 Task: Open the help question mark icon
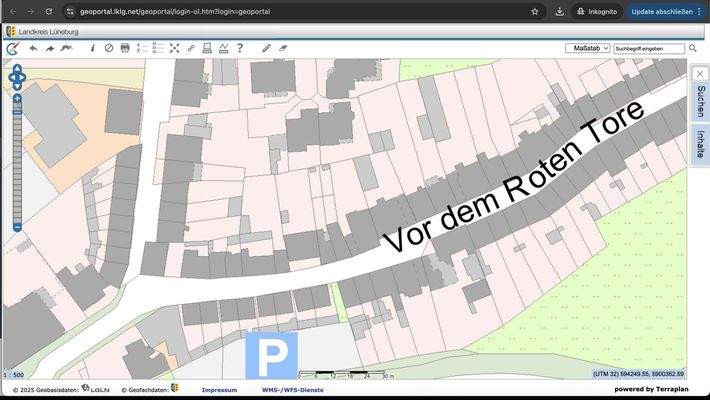pyautogui.click(x=240, y=48)
